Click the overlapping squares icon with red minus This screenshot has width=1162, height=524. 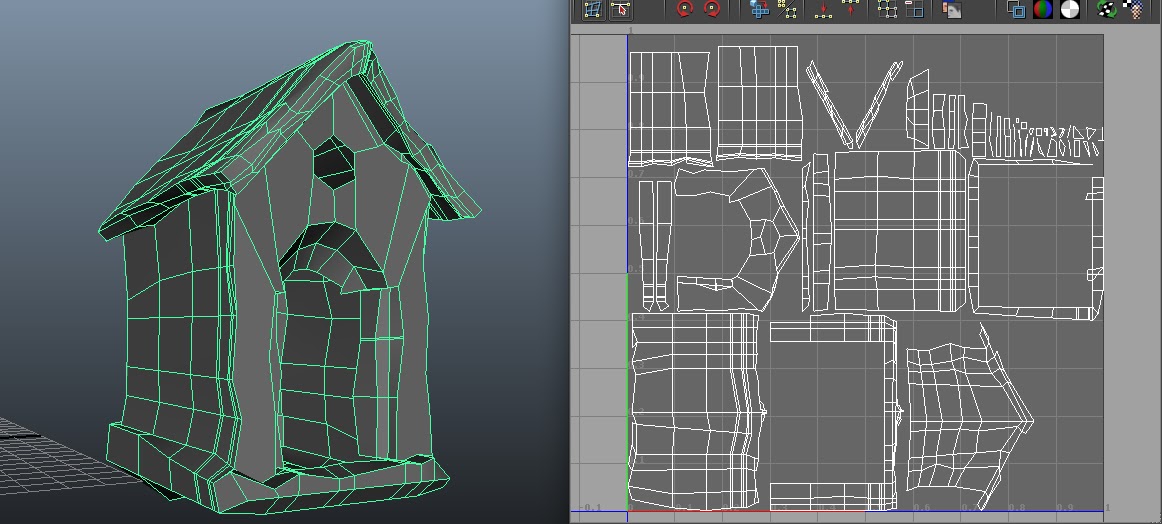pyautogui.click(x=914, y=9)
